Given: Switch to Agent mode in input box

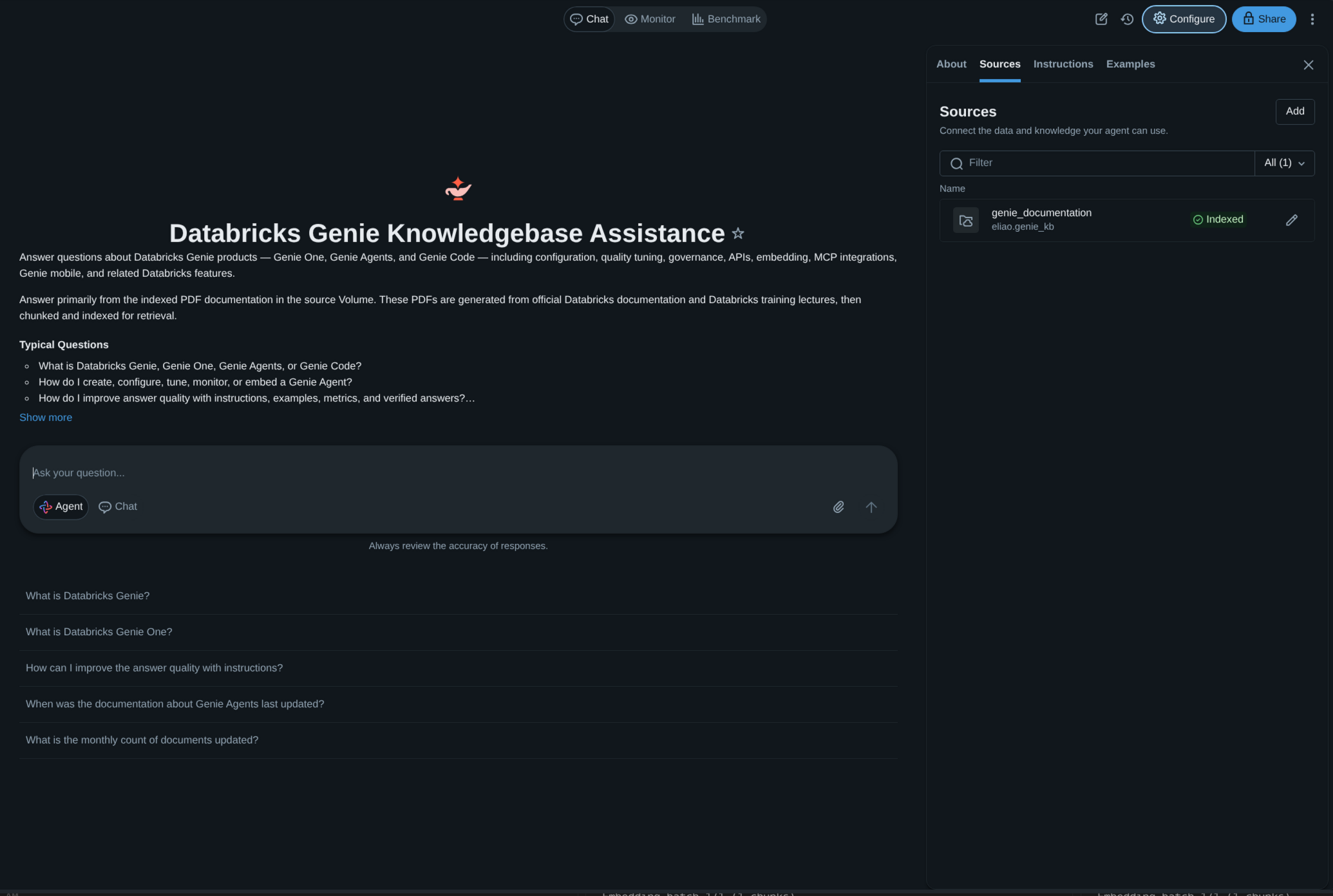Looking at the screenshot, I should click(61, 507).
